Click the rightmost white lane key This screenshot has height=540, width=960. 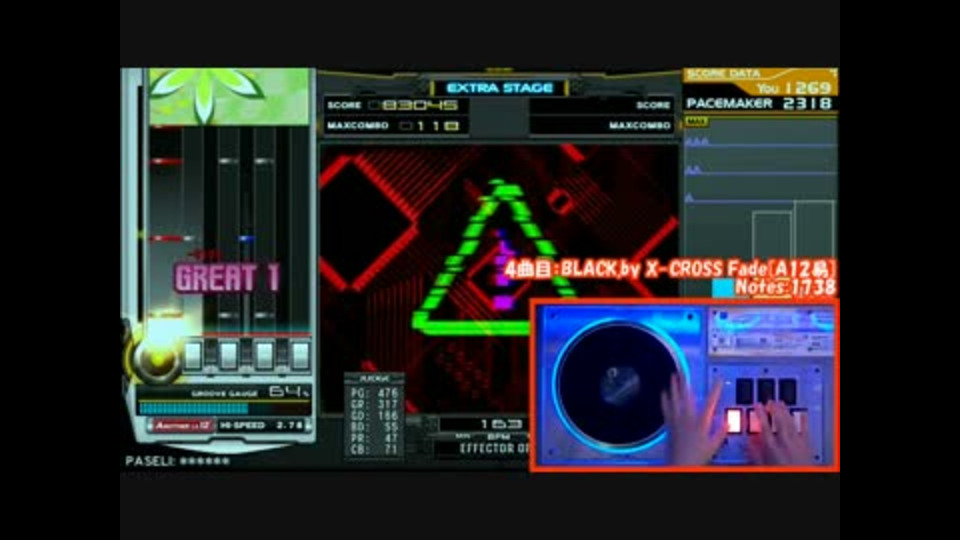pos(299,355)
